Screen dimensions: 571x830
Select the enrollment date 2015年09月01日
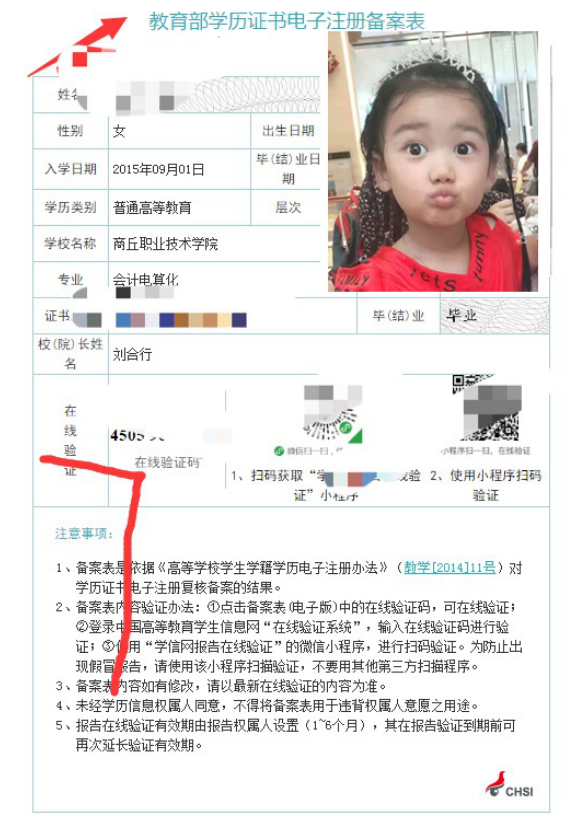[x=158, y=169]
